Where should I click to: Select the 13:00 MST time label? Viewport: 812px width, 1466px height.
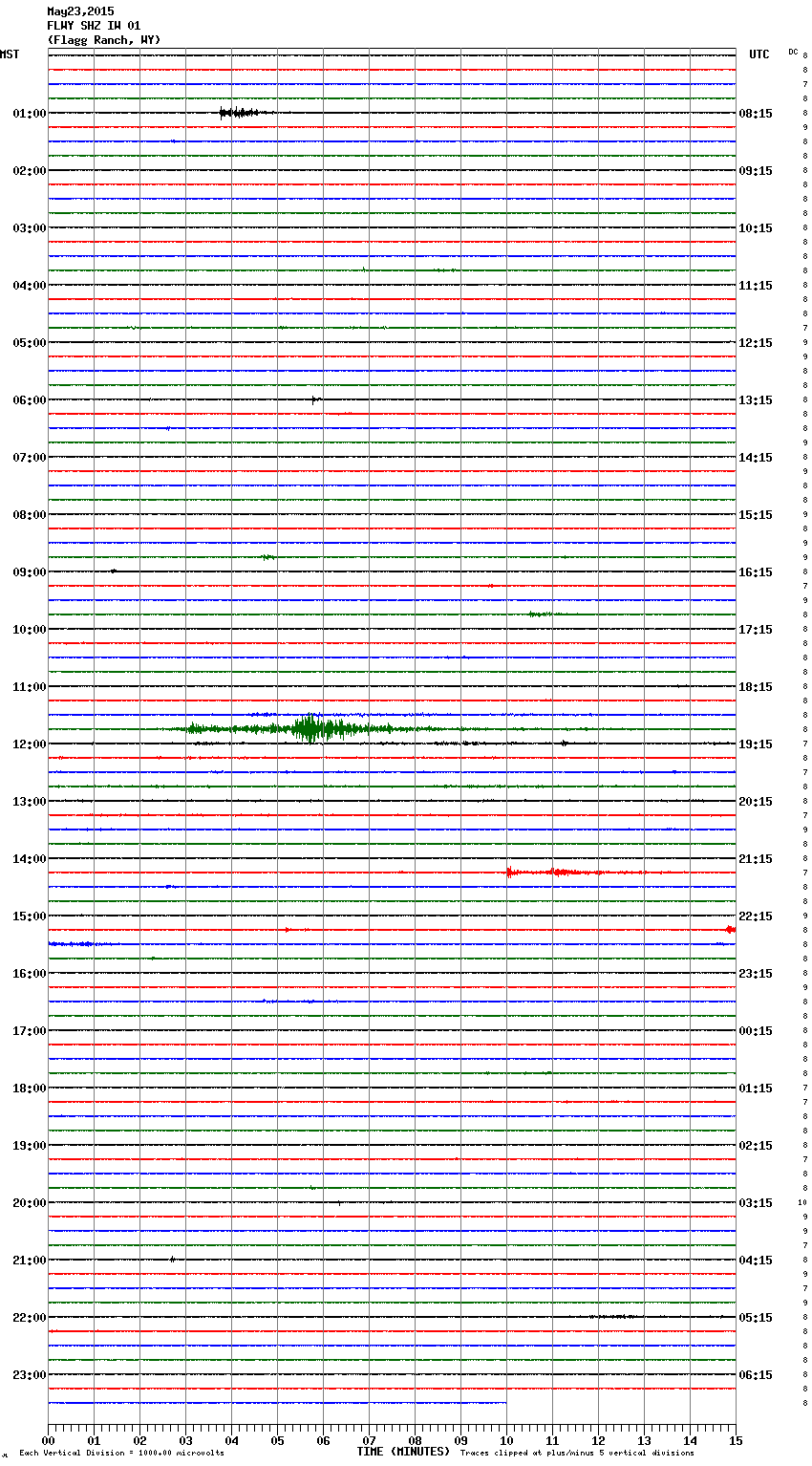click(x=30, y=802)
